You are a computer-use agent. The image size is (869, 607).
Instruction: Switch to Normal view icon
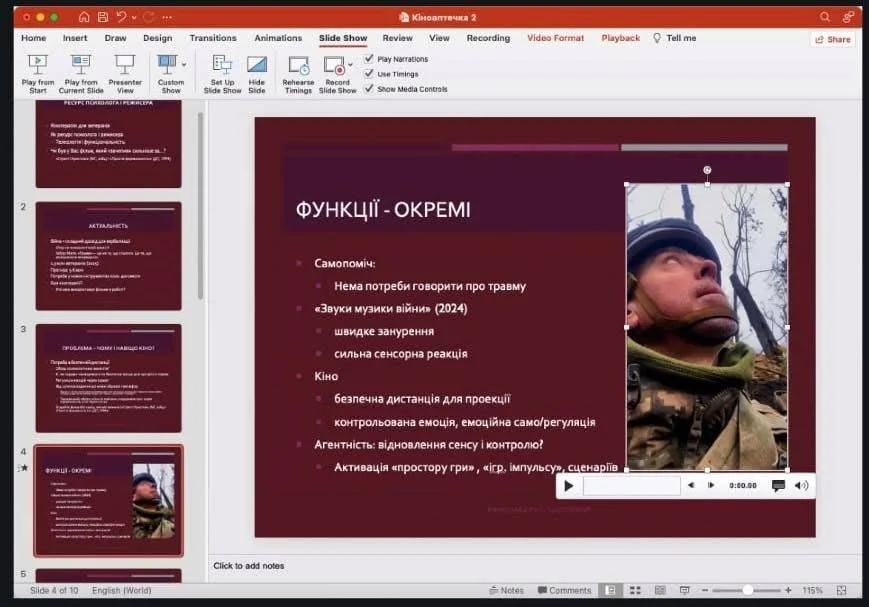point(610,590)
